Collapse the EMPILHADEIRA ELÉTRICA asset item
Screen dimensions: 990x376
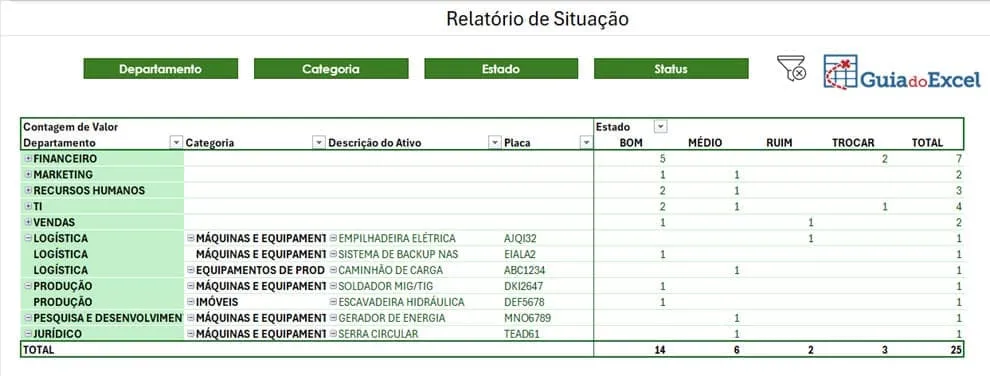[x=333, y=238]
